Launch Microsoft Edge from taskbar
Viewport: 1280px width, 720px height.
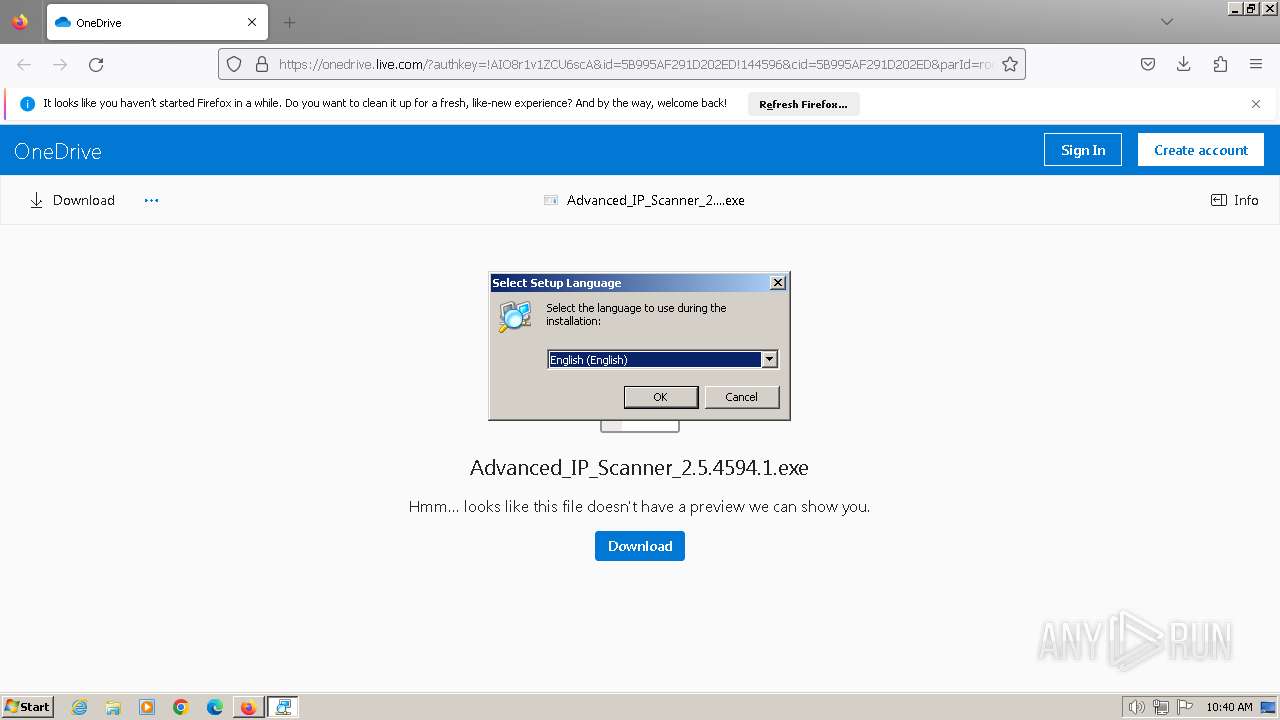[x=215, y=707]
